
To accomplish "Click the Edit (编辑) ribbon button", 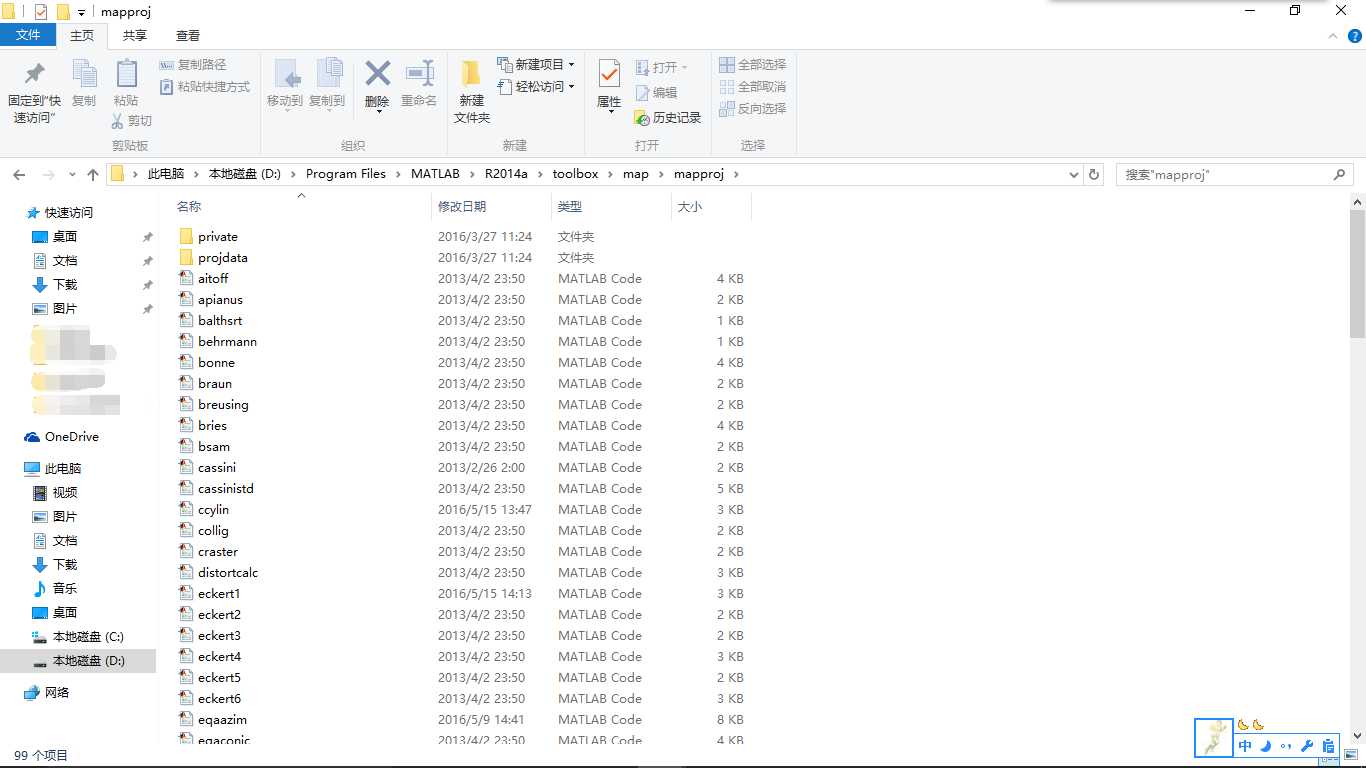I will (656, 93).
